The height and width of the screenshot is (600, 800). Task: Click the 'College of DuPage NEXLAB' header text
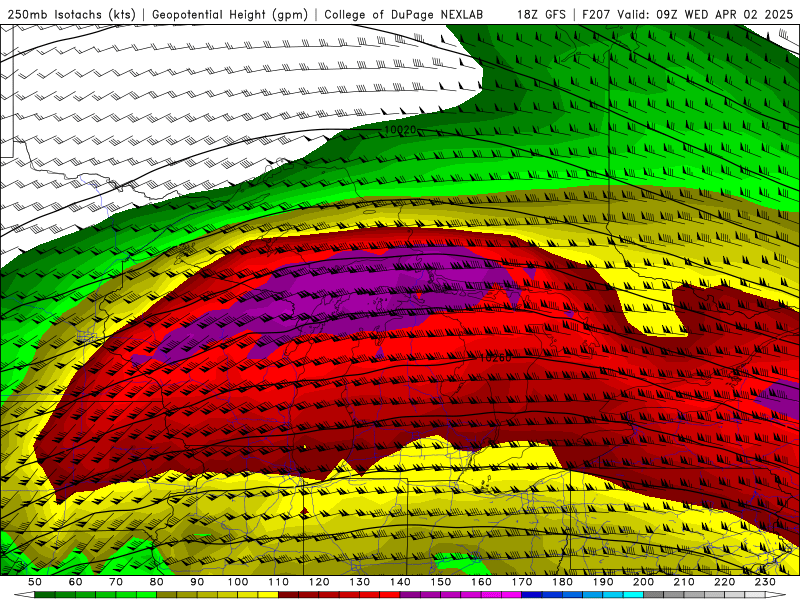click(x=403, y=14)
